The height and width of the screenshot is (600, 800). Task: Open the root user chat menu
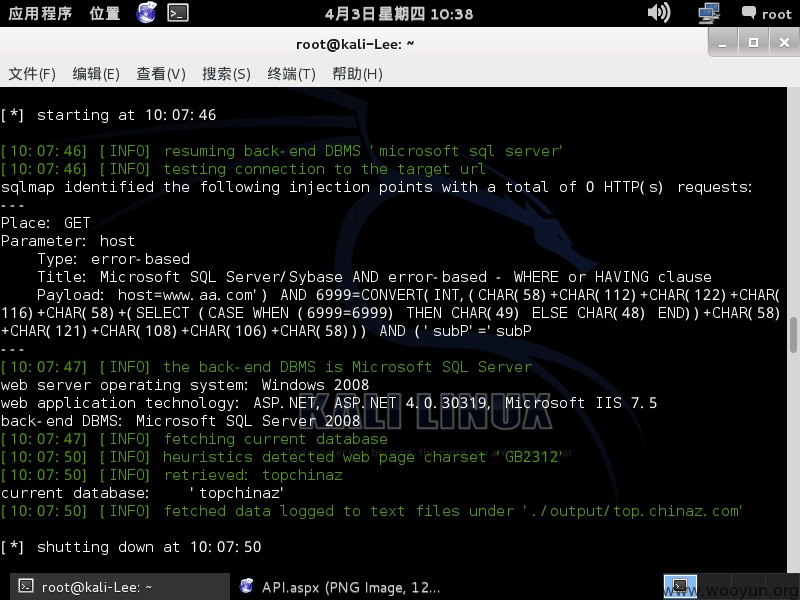click(766, 14)
